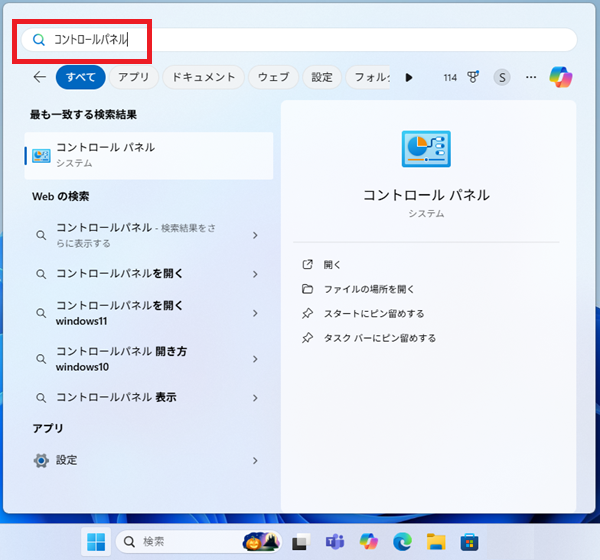Open Microsoft Teams from the taskbar
The width and height of the screenshot is (600, 560).
click(x=335, y=542)
